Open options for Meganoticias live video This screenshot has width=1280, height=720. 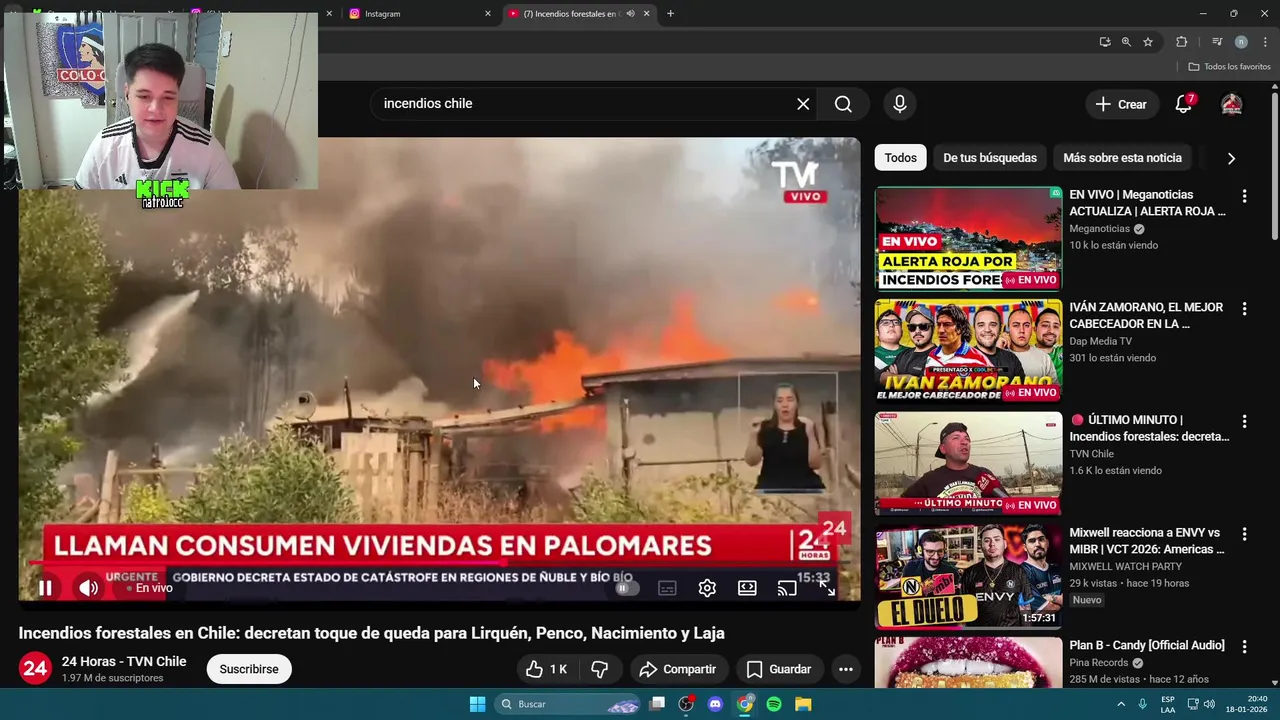click(1244, 196)
